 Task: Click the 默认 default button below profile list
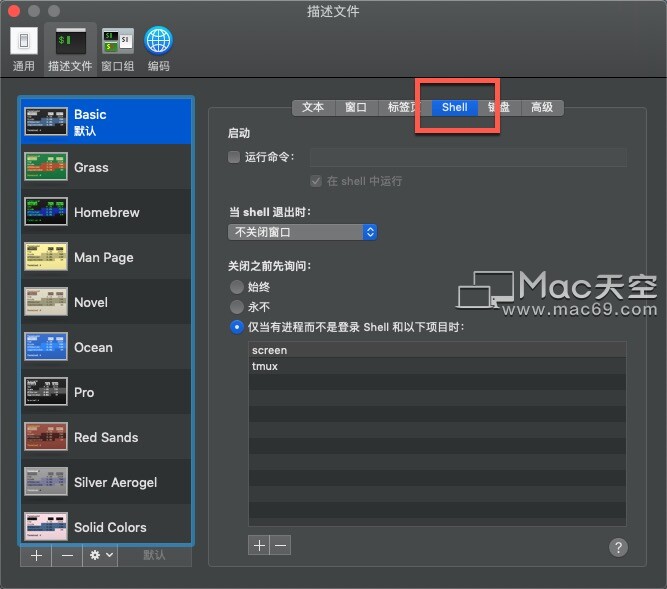pyautogui.click(x=154, y=555)
